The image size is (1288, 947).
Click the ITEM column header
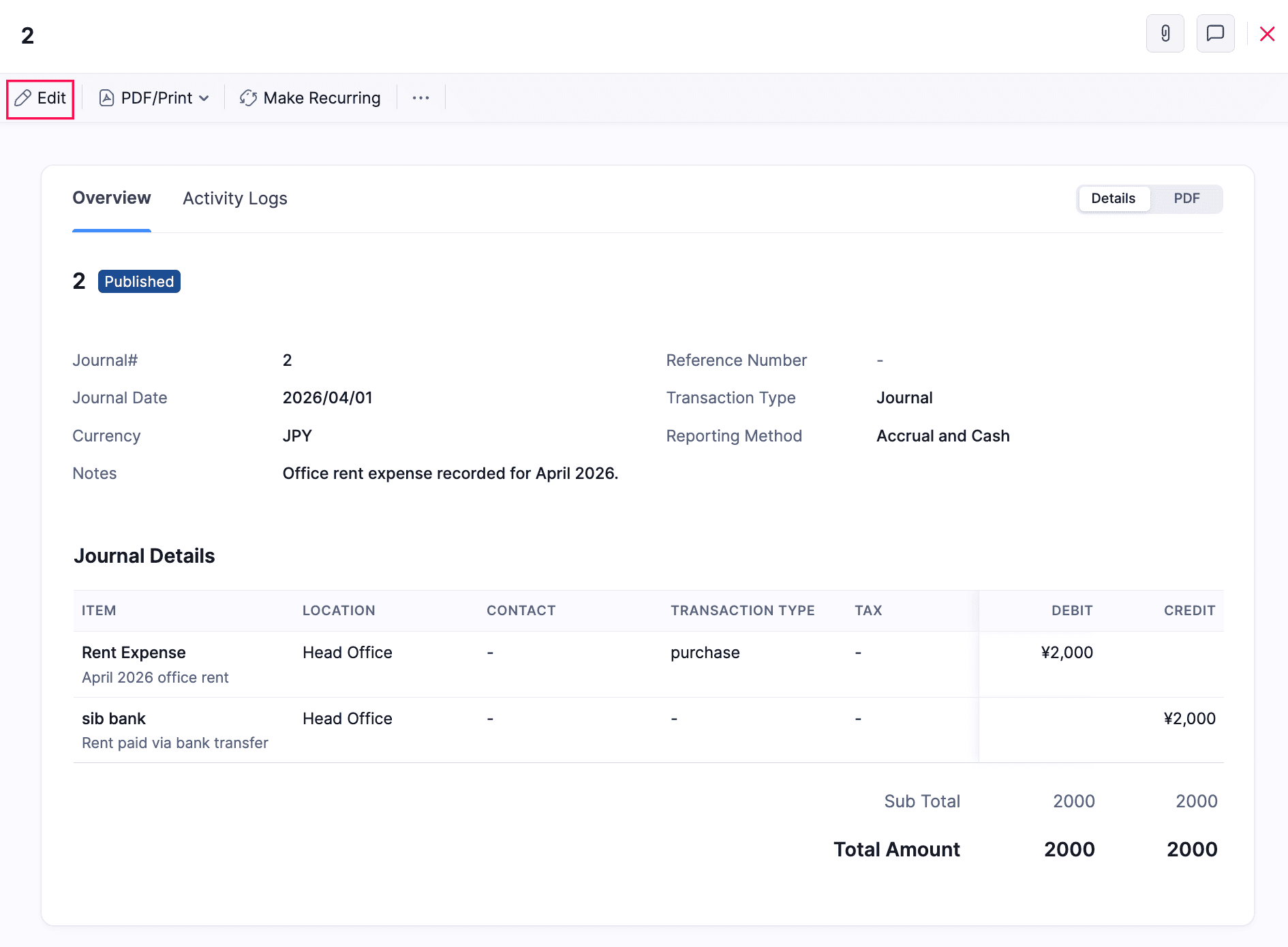(99, 610)
